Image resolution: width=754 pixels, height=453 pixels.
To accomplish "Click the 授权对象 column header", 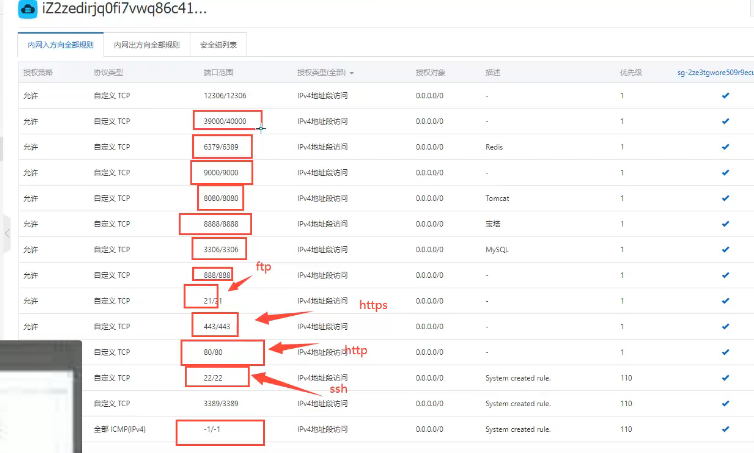I will 430,73.
